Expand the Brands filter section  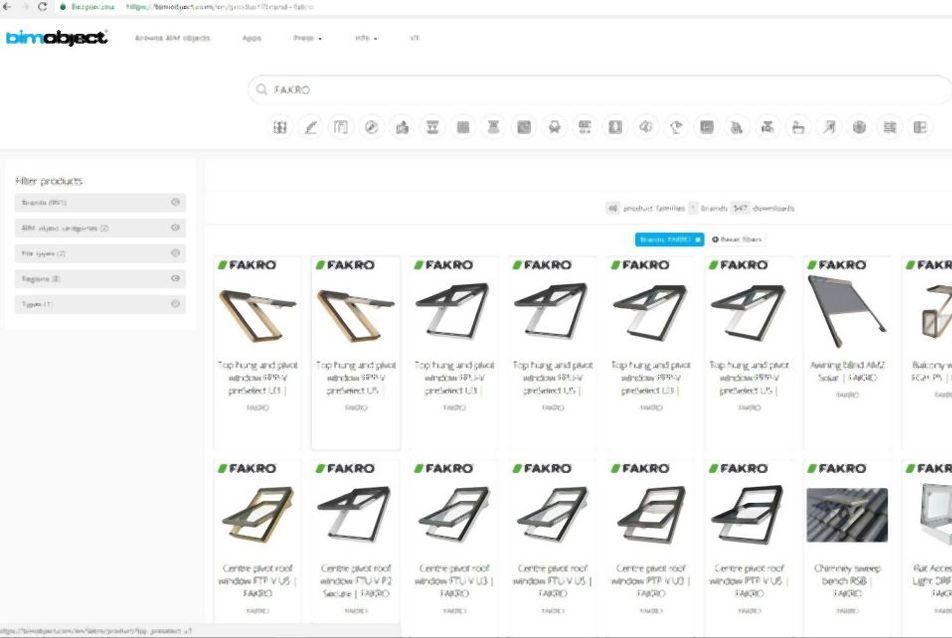click(100, 203)
